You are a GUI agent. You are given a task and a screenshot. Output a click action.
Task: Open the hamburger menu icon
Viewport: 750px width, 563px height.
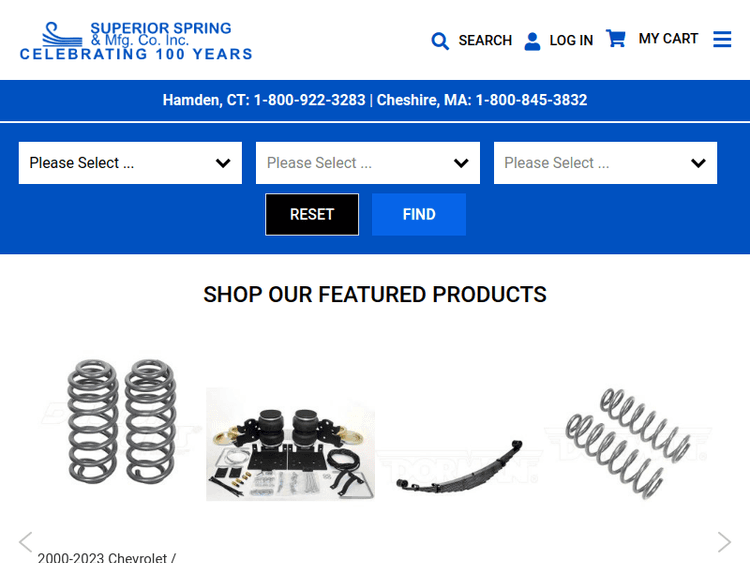[x=722, y=39]
